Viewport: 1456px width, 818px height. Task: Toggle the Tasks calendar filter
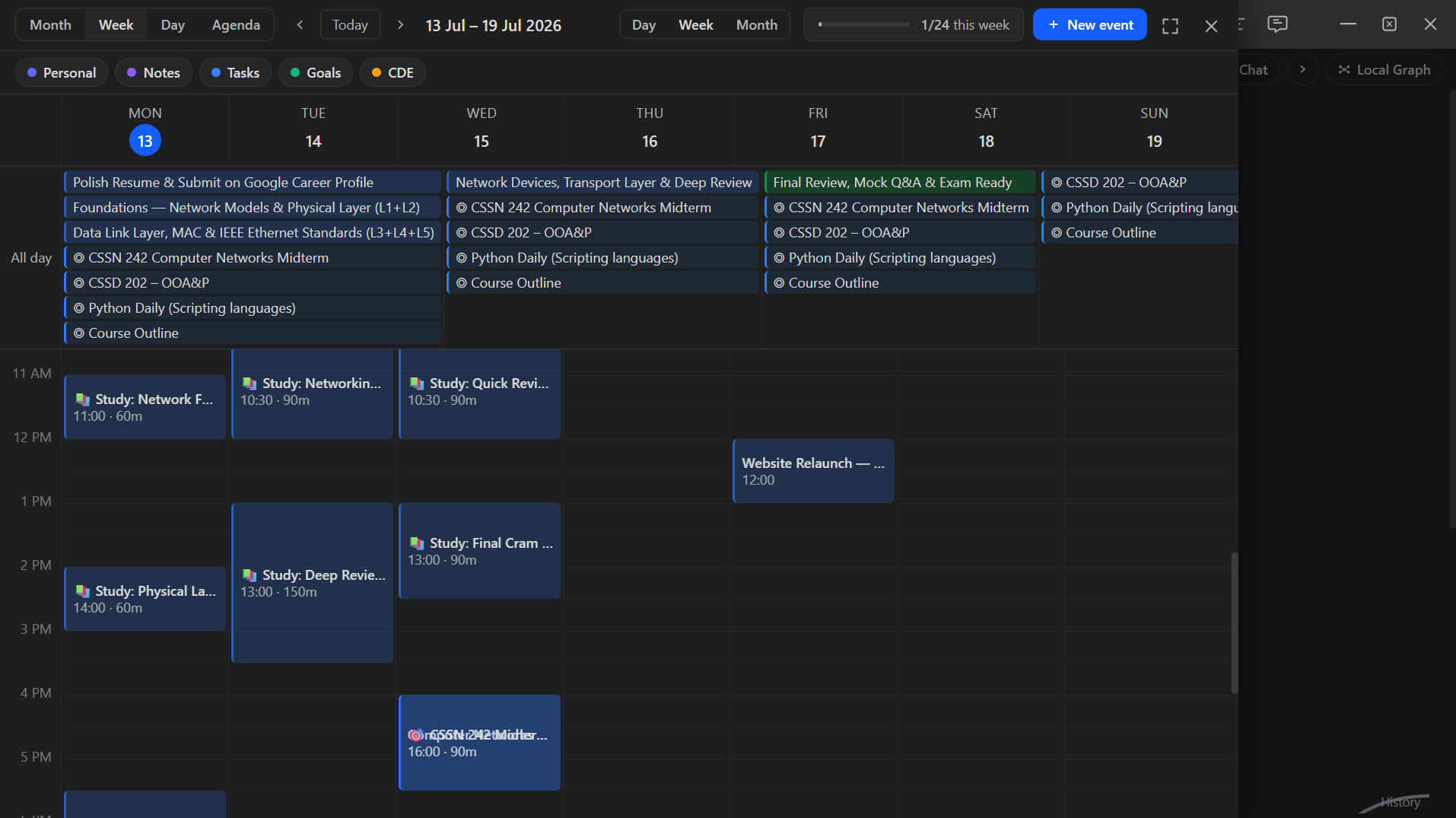tap(235, 72)
